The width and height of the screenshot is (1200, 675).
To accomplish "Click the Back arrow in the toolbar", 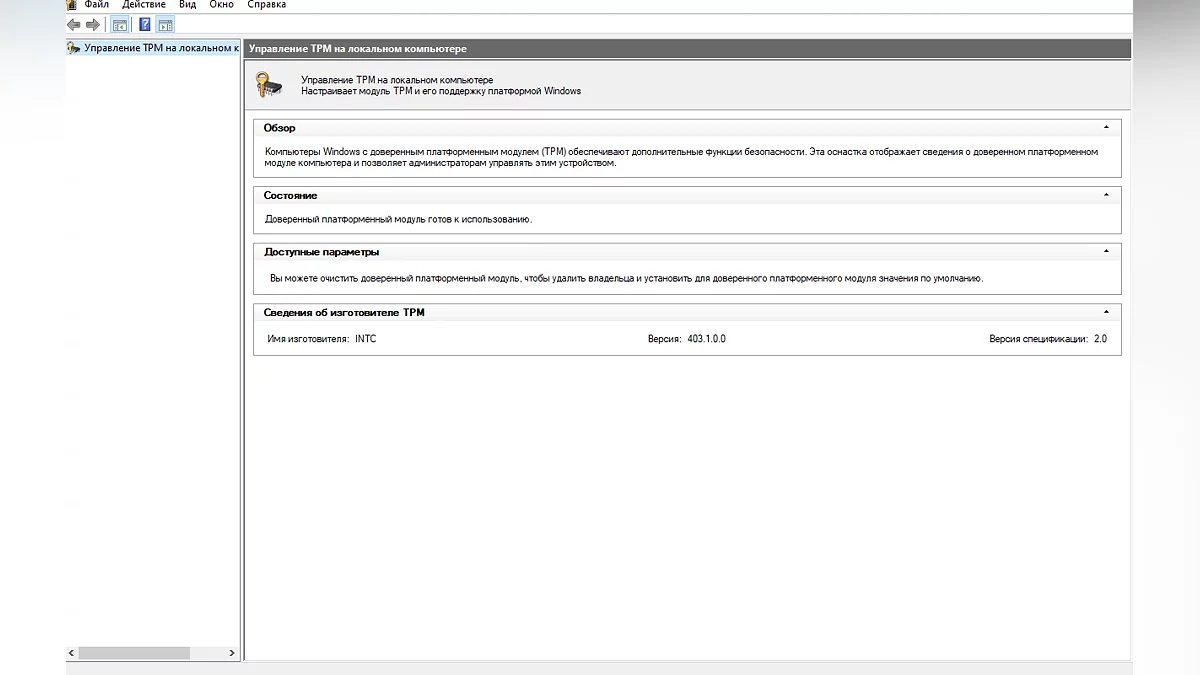I will point(74,24).
